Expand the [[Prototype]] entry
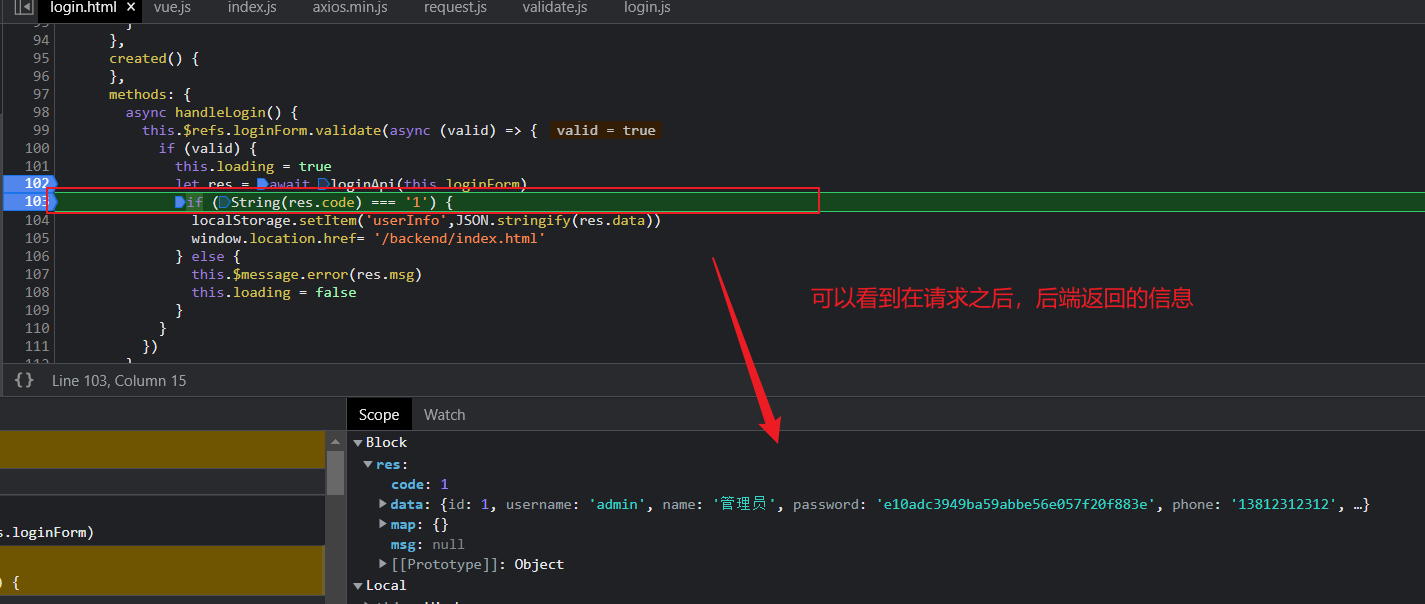The image size is (1425, 604). pos(383,564)
